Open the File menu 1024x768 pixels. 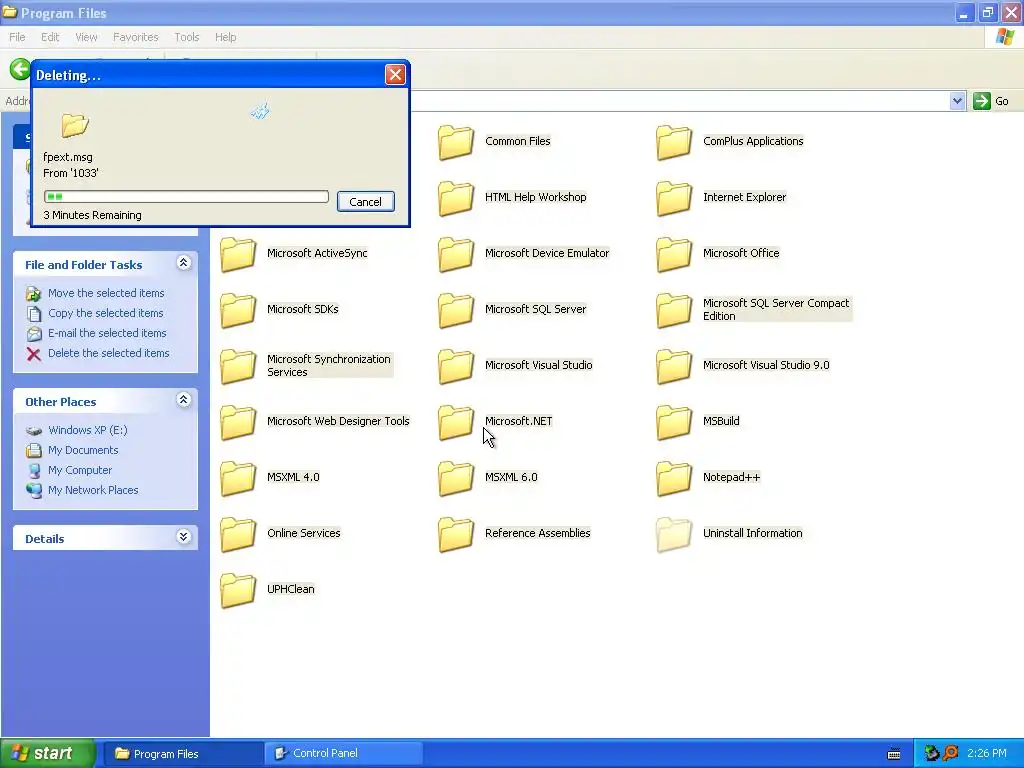[x=17, y=37]
